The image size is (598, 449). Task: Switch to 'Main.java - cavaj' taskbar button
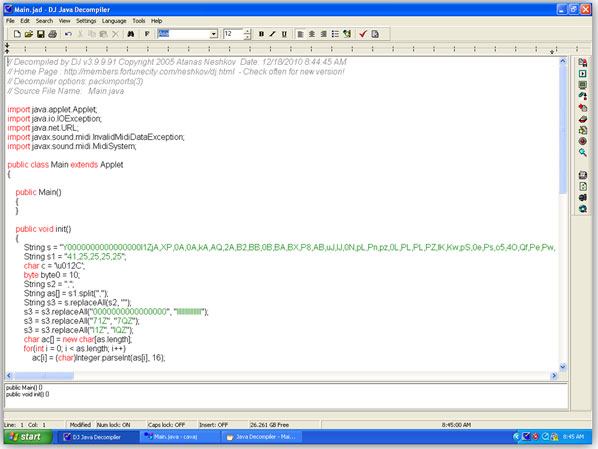coord(179,437)
